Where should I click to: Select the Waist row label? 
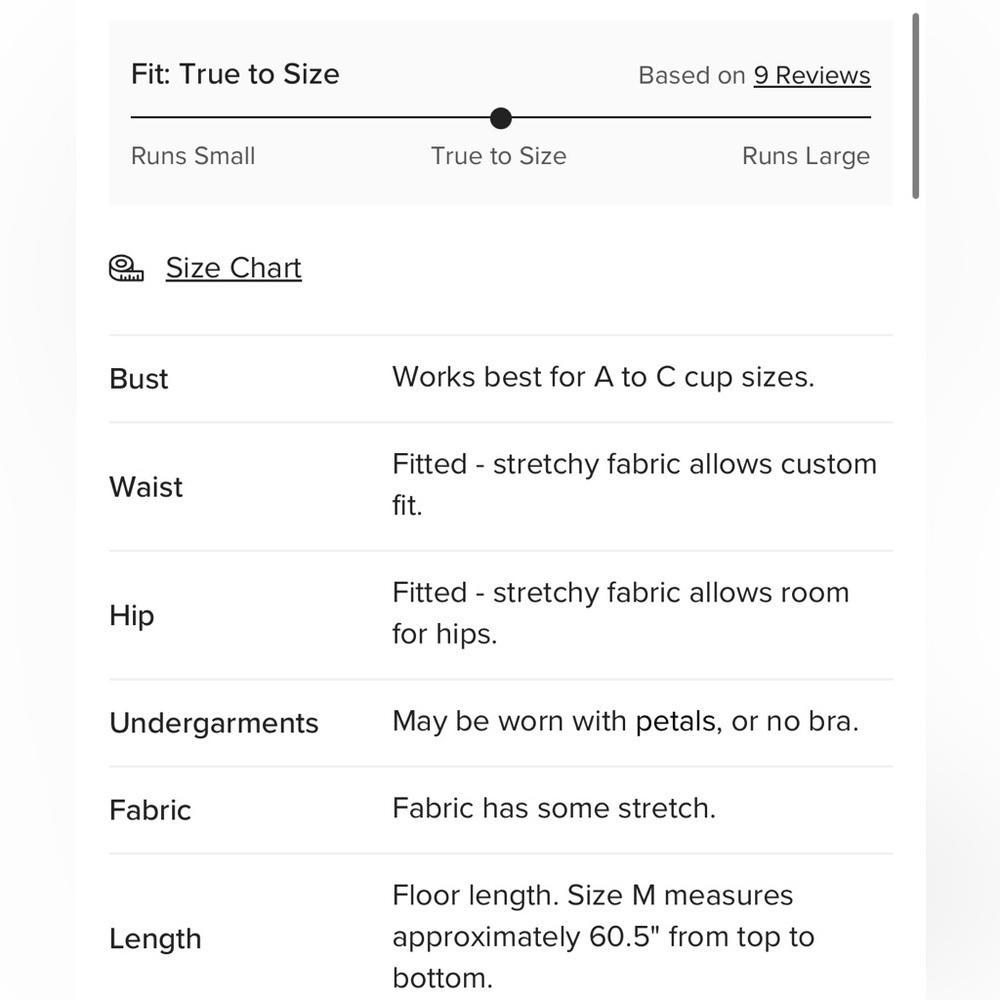tap(145, 487)
